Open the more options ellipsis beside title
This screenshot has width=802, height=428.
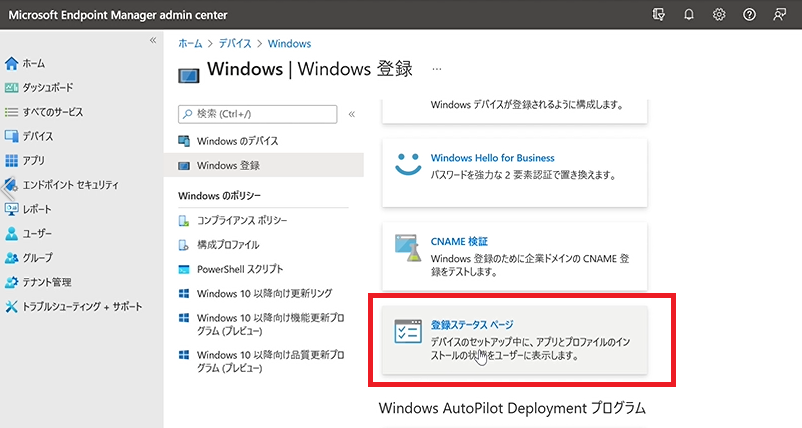[436, 69]
